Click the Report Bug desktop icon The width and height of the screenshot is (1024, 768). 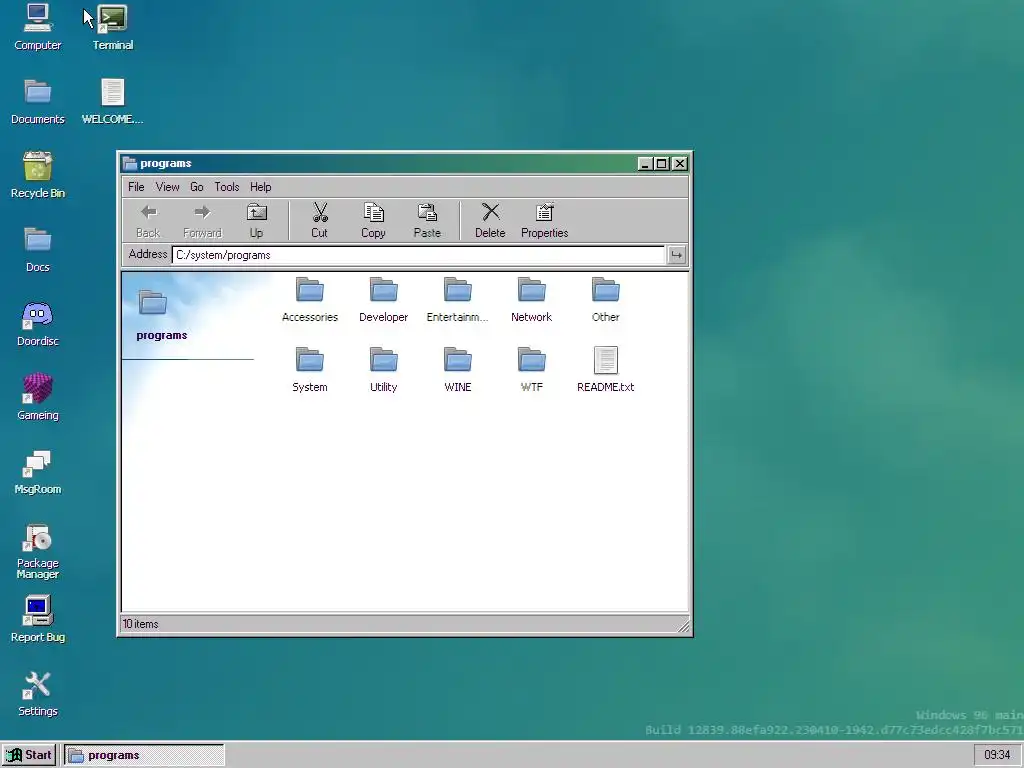(37, 619)
